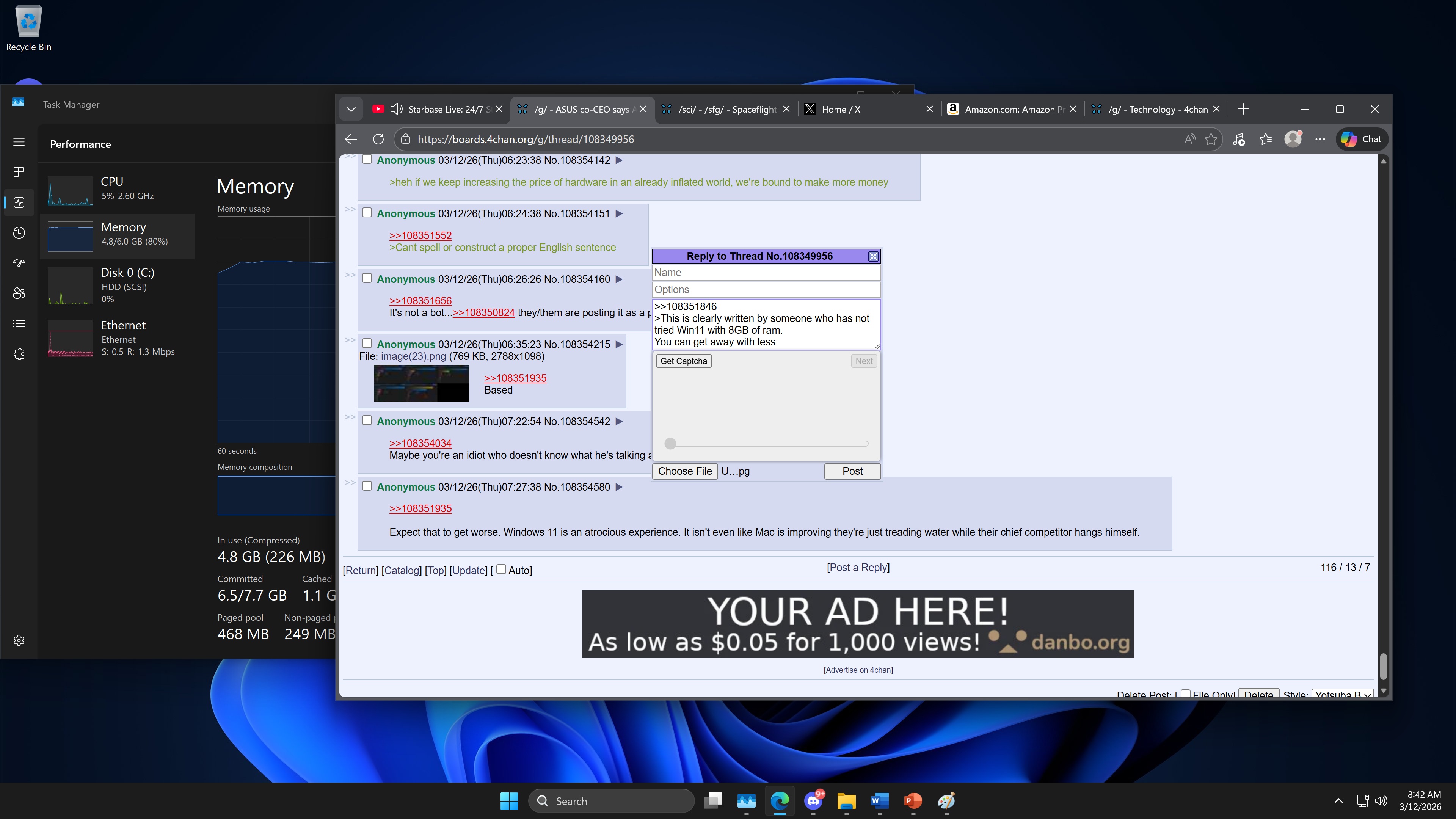Add page to favorites star icon
This screenshot has height=819, width=1456.
point(1211,139)
